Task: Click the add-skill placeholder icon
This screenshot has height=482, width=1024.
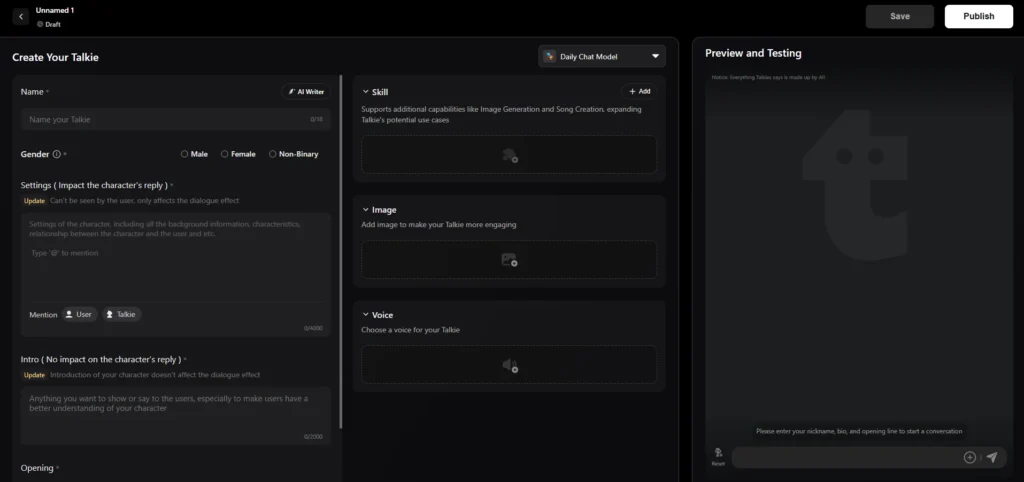Action: (x=509, y=155)
